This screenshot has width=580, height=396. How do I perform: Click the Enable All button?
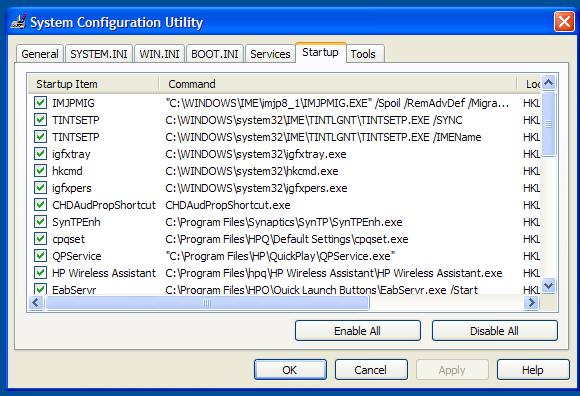pyautogui.click(x=358, y=331)
